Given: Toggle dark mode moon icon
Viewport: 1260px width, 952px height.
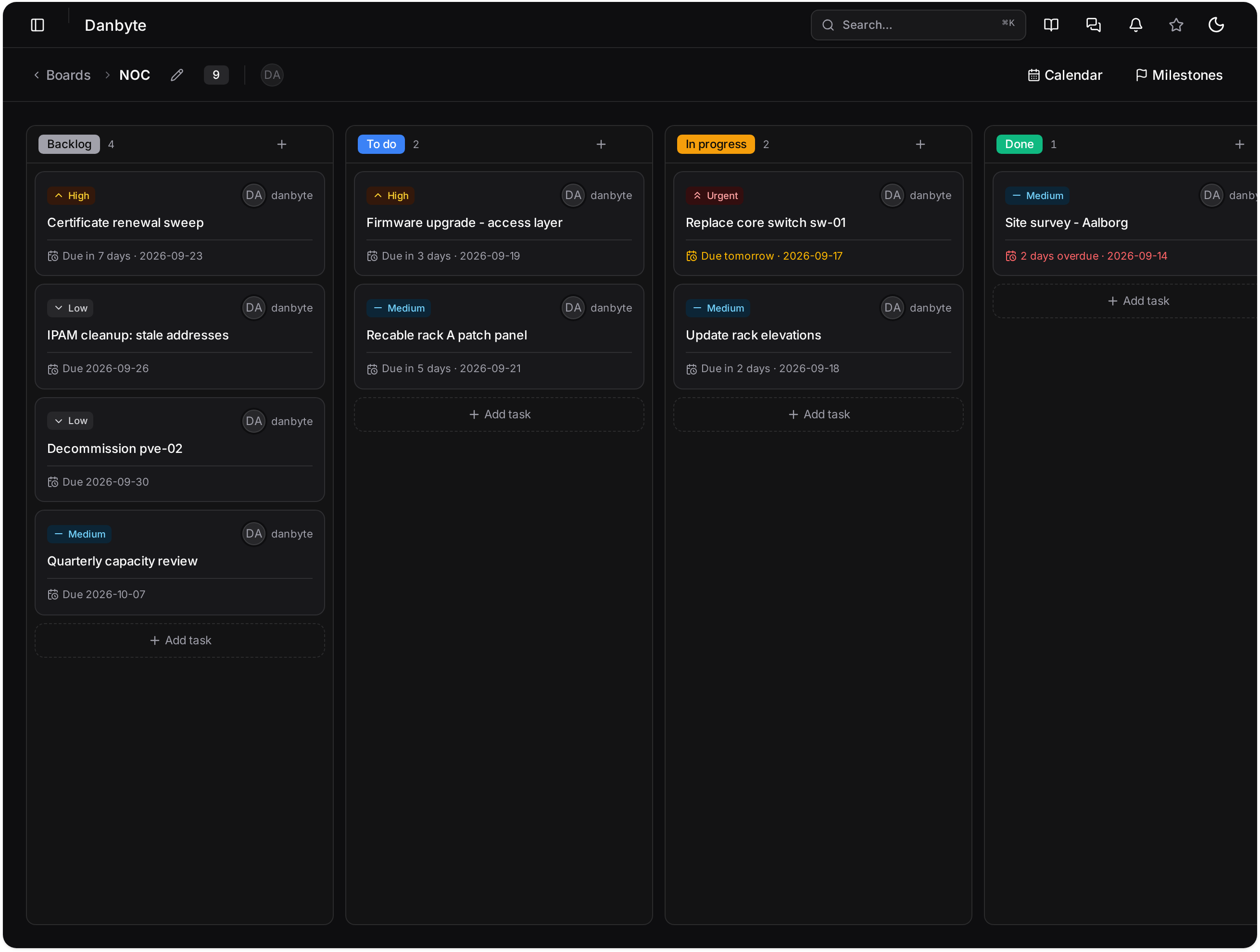Looking at the screenshot, I should [1216, 25].
